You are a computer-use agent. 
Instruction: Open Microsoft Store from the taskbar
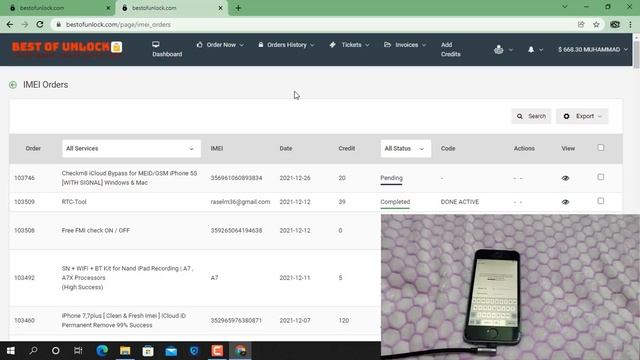(x=148, y=351)
